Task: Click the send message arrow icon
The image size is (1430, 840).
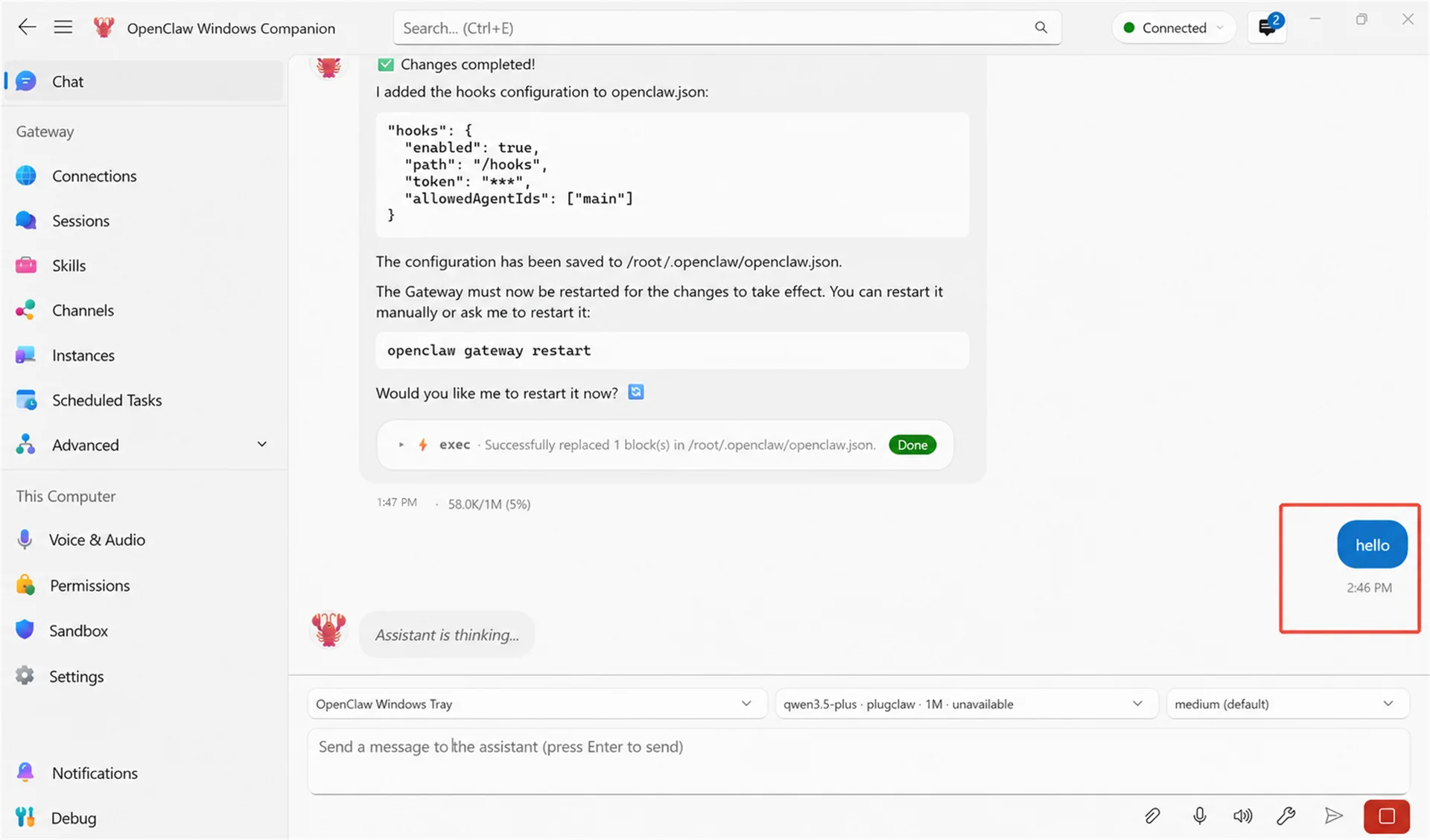Action: tap(1333, 815)
